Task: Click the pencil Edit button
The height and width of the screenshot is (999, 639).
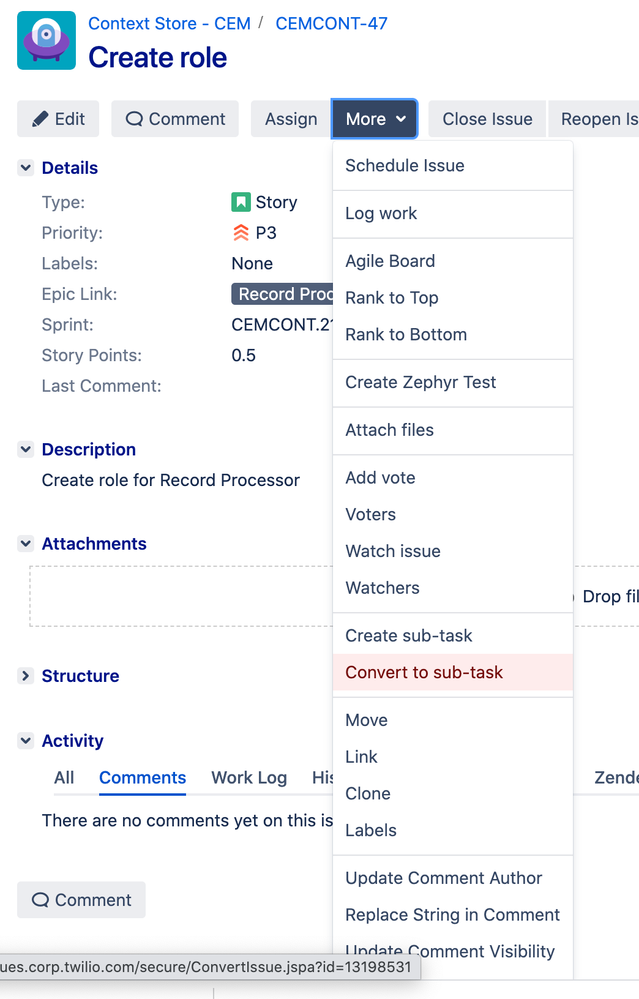Action: pos(58,119)
